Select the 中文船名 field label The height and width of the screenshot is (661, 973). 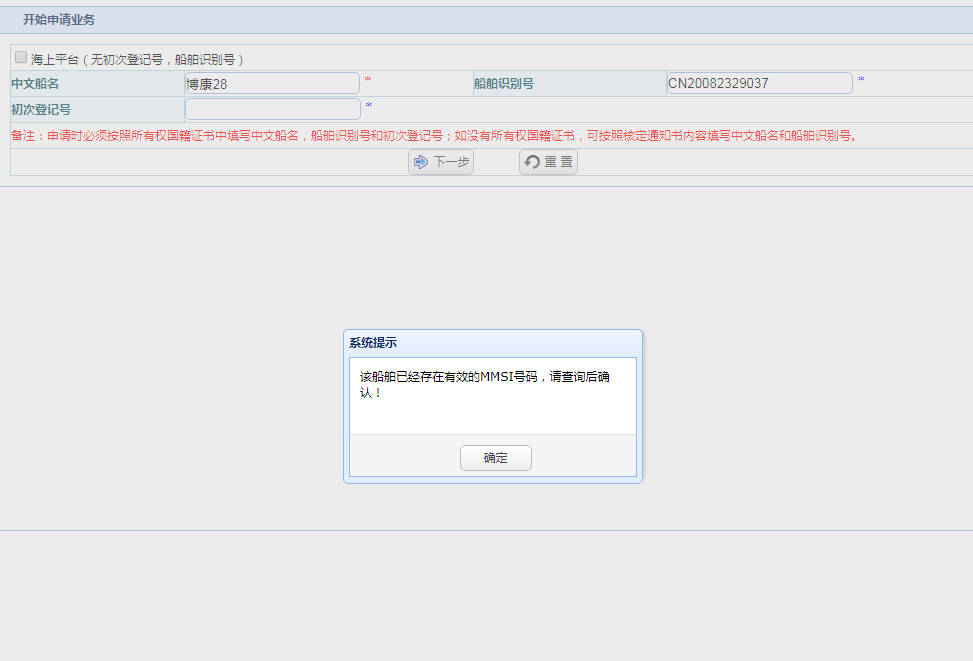pyautogui.click(x=35, y=84)
